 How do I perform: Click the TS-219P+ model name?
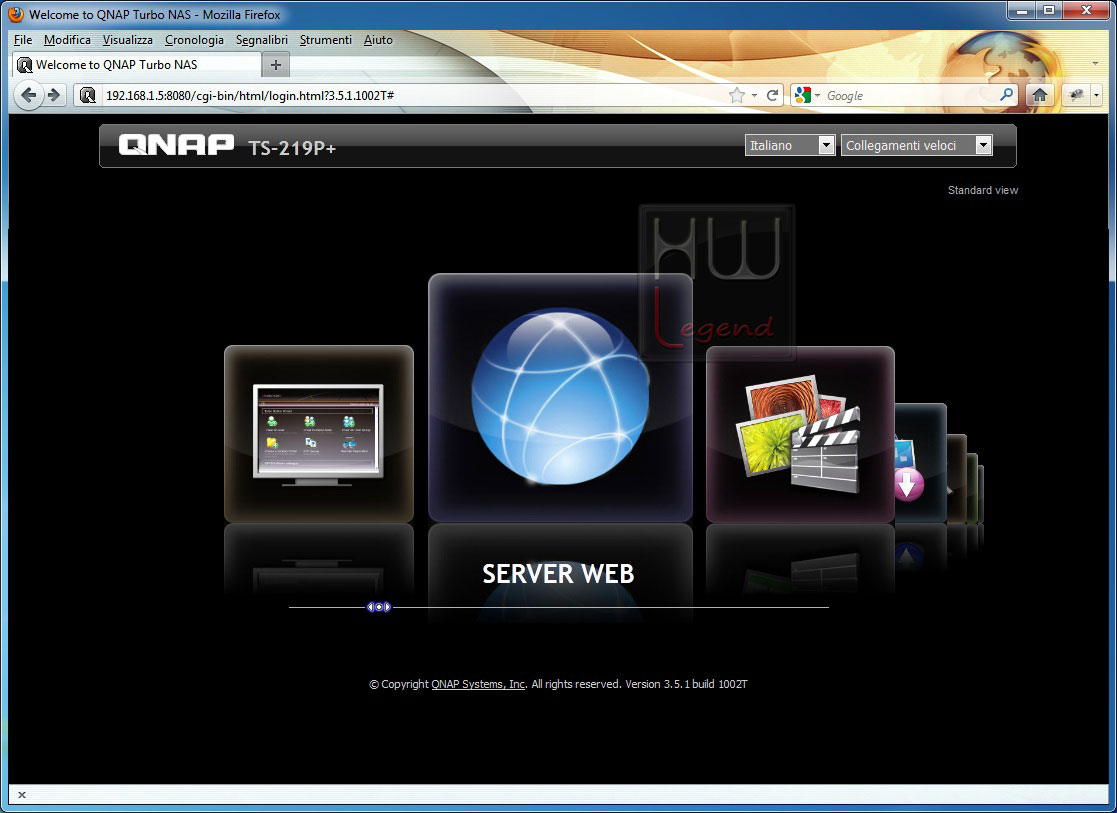coord(292,147)
